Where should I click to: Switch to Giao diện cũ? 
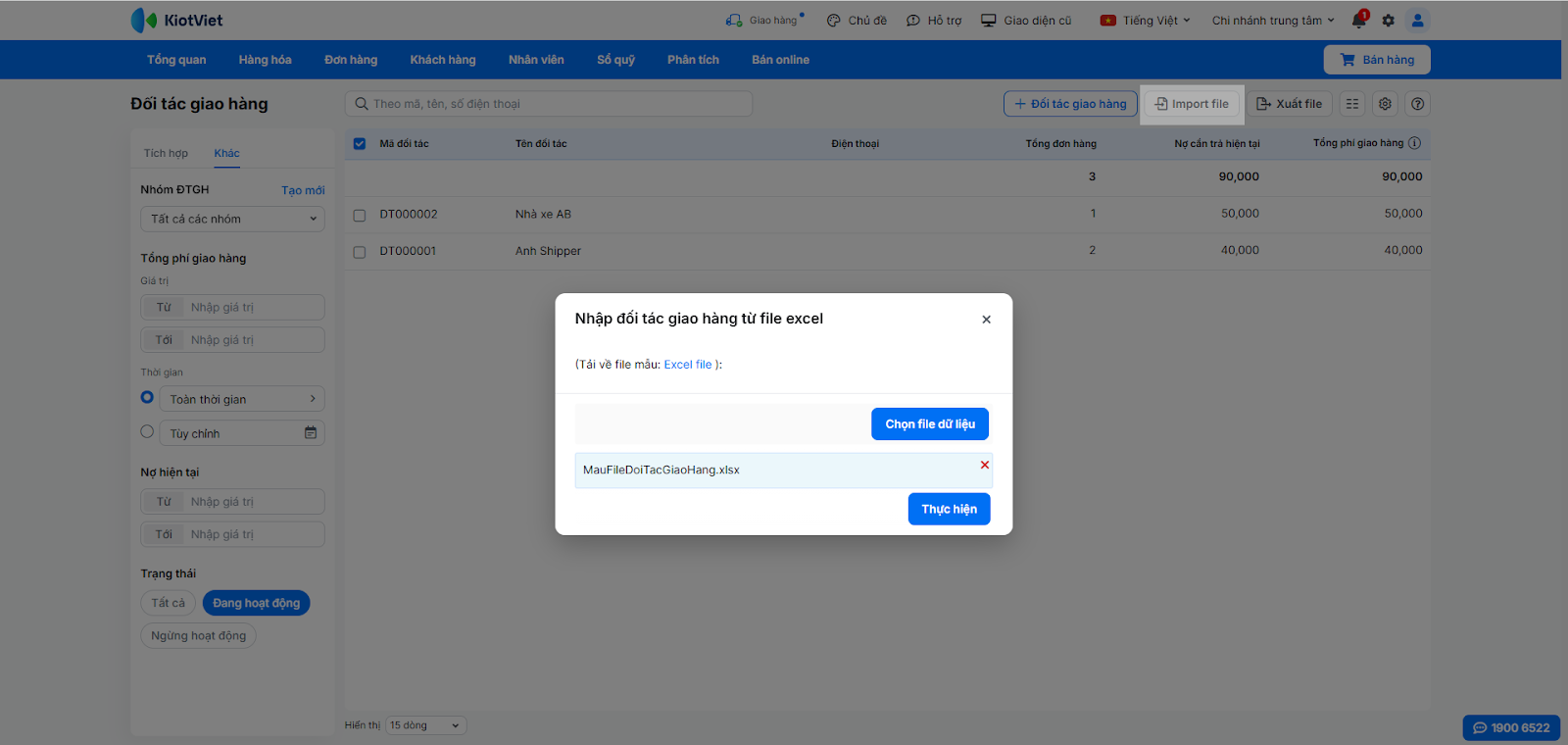click(1026, 21)
